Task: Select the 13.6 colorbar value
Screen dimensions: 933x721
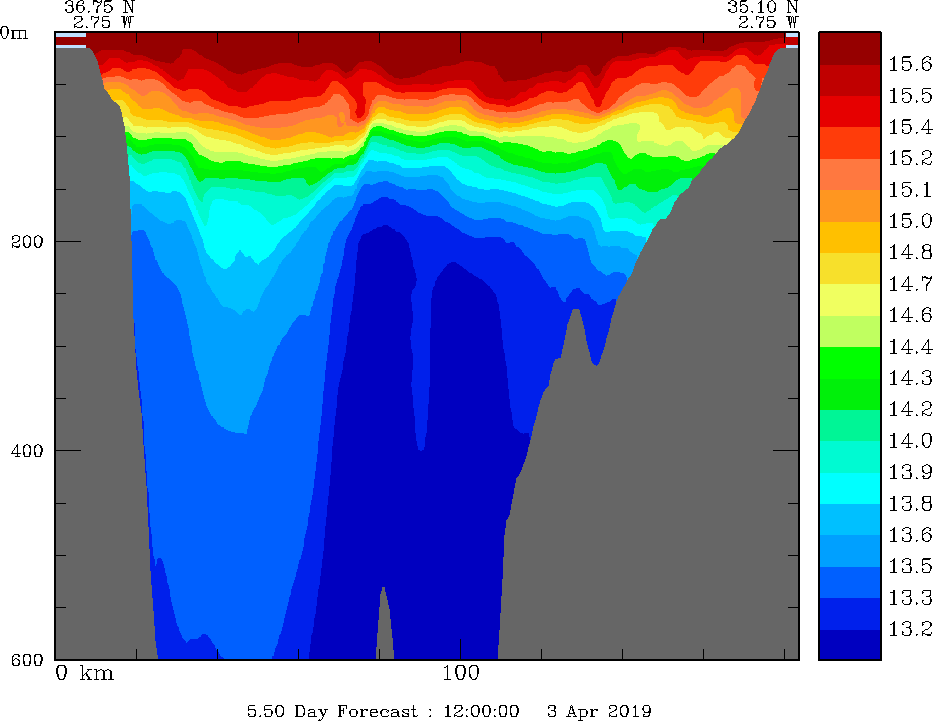Action: 910,535
